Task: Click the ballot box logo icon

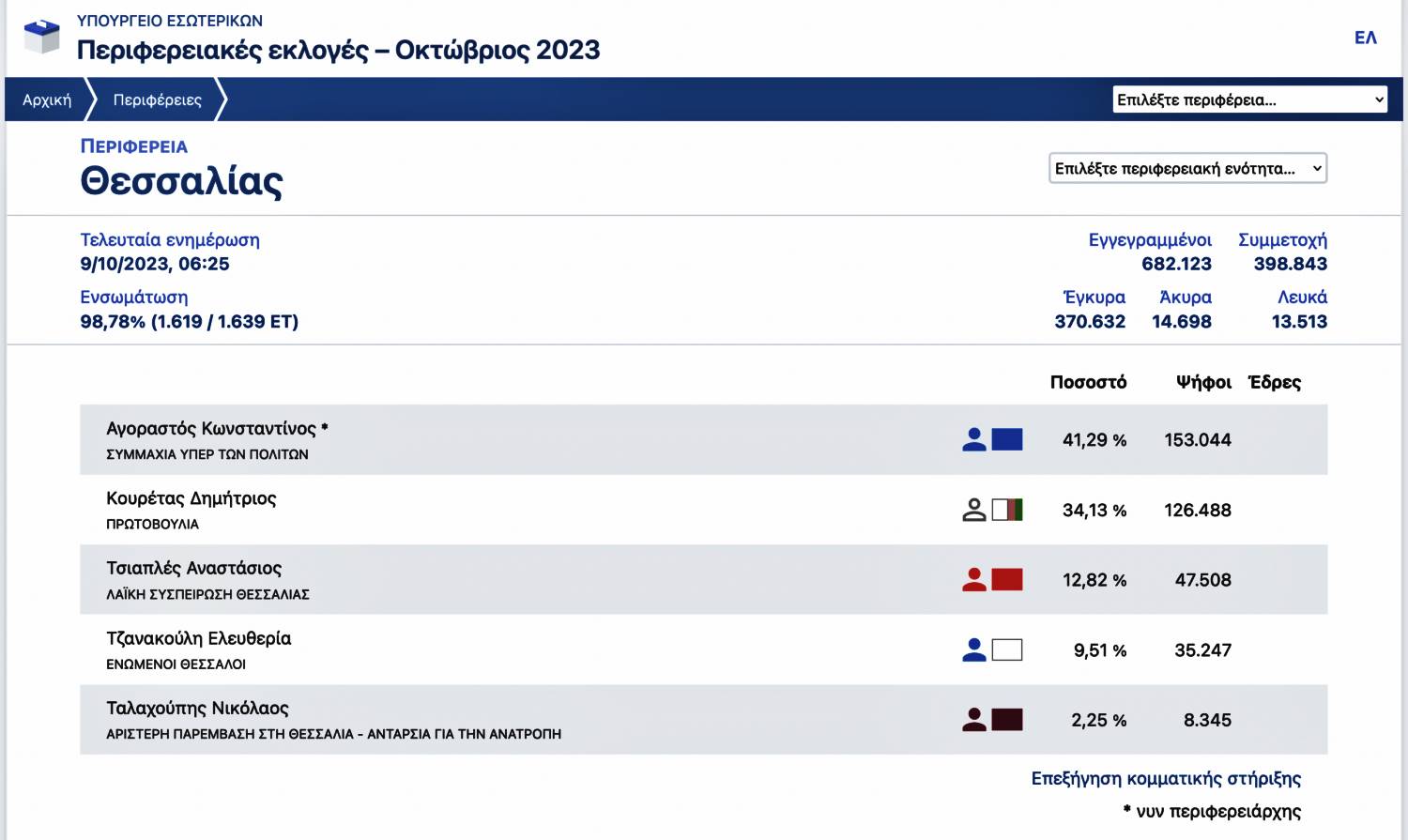Action: [x=41, y=37]
